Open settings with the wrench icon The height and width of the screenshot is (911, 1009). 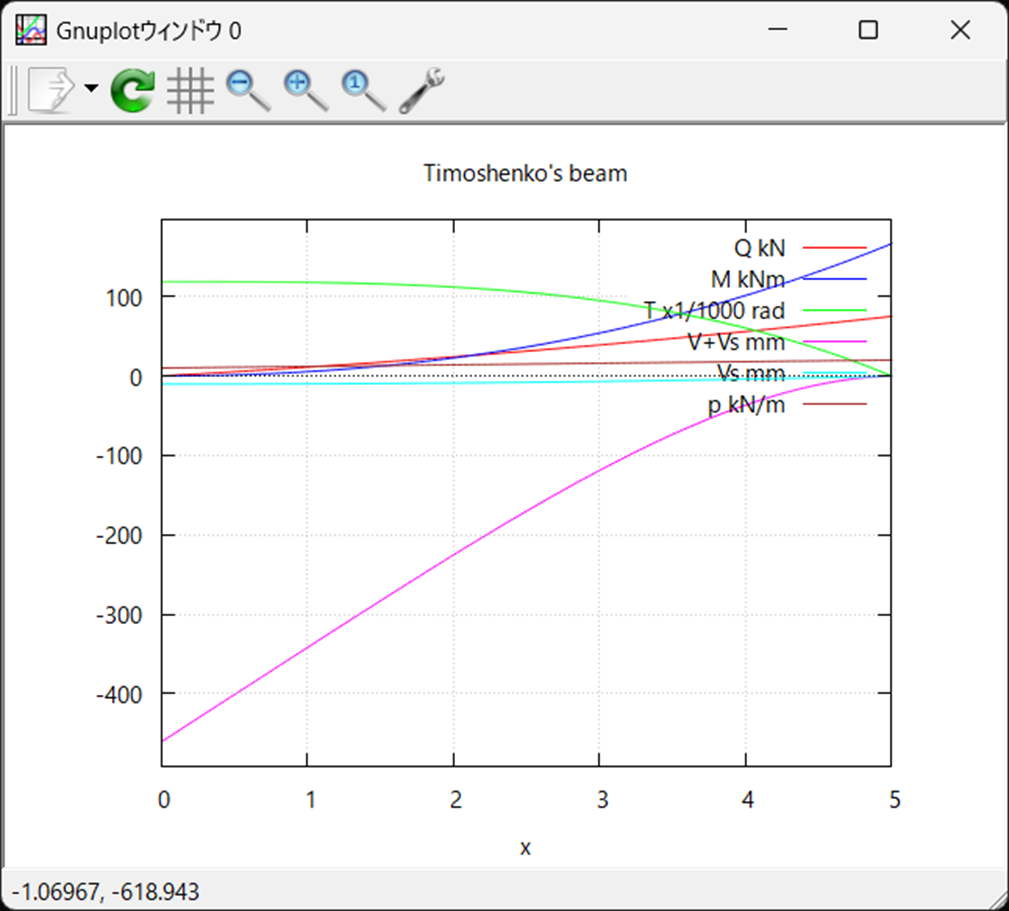click(420, 89)
